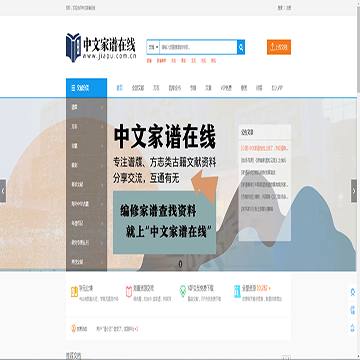This screenshot has width=360, height=360.
Task: Open the orange 10,282+ resource count
Action: coord(264,288)
